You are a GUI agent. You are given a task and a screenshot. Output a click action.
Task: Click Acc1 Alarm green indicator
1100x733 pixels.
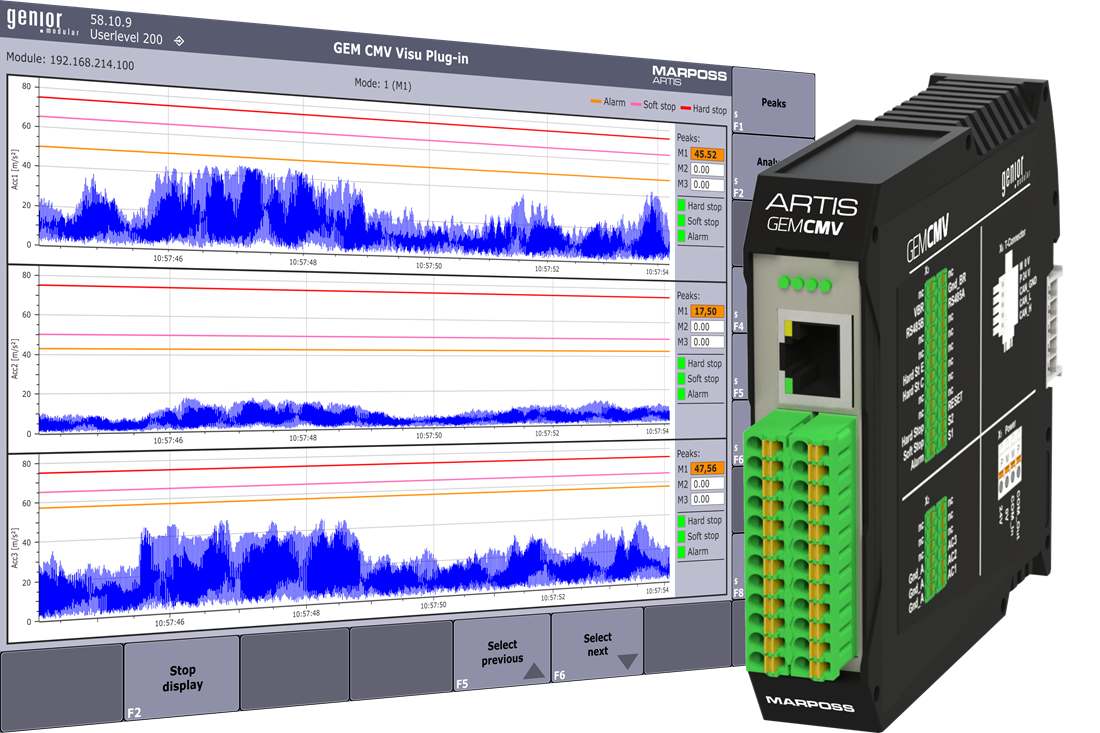pyautogui.click(x=681, y=236)
